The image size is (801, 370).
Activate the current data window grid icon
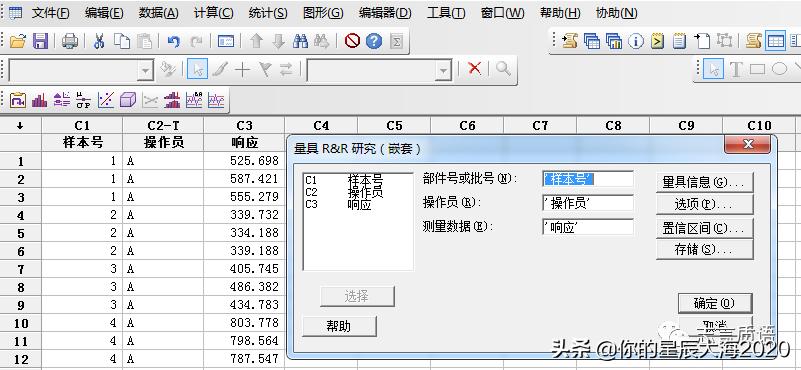point(775,41)
